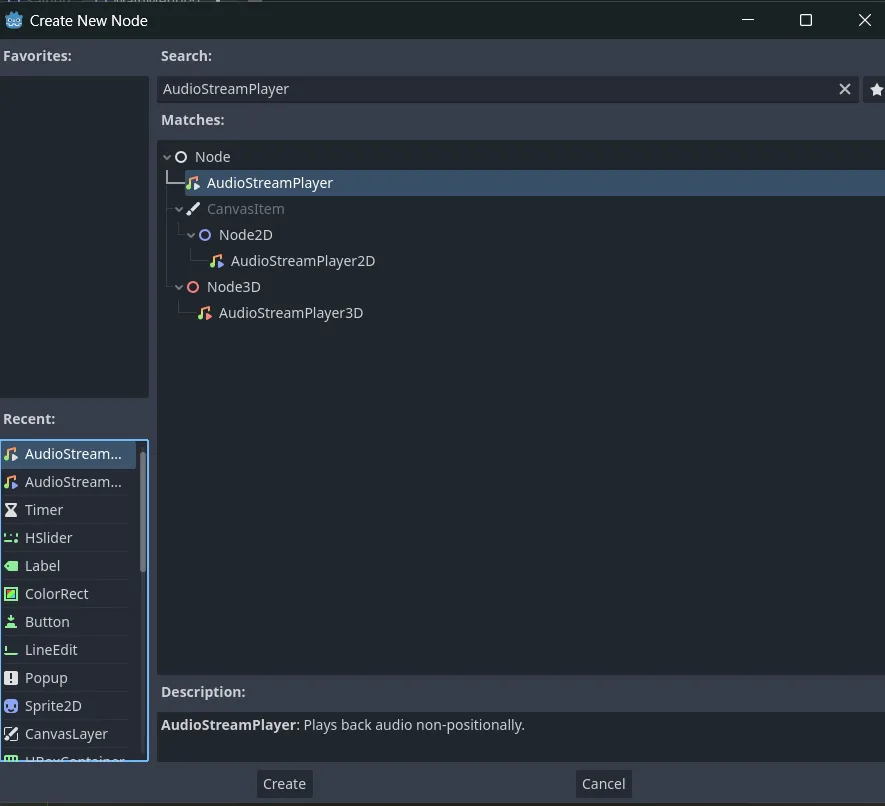
Task: Click the CanvasLayer icon in Recent
Action: click(x=11, y=734)
